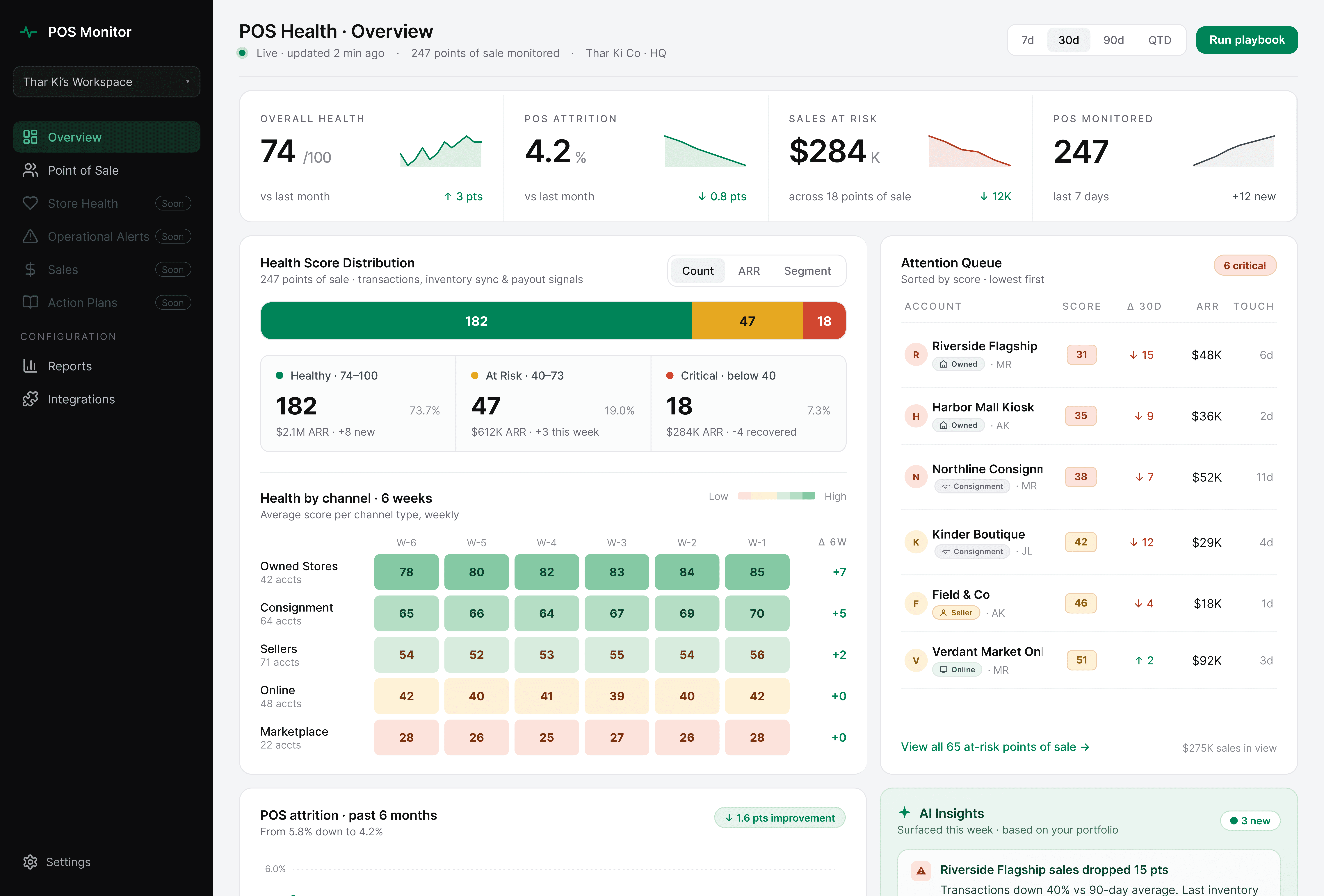Click the Integrations puzzle icon
The width and height of the screenshot is (1324, 896).
pyautogui.click(x=30, y=399)
